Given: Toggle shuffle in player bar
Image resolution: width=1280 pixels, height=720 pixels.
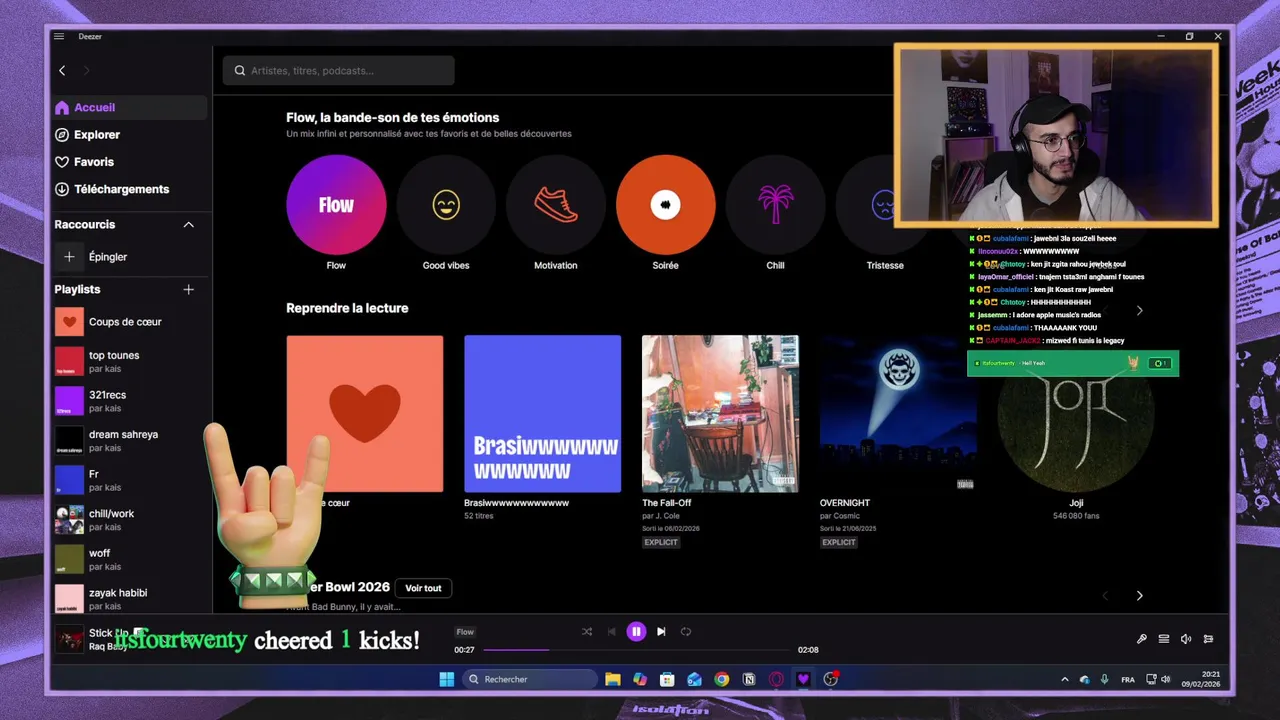Looking at the screenshot, I should pos(587,632).
